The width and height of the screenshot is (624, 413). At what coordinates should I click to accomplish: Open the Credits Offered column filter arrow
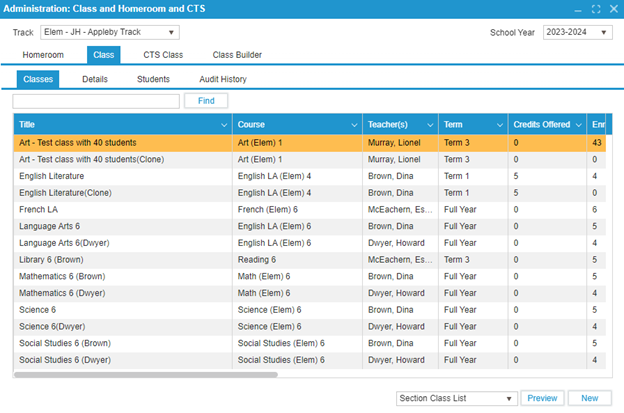pos(578,125)
